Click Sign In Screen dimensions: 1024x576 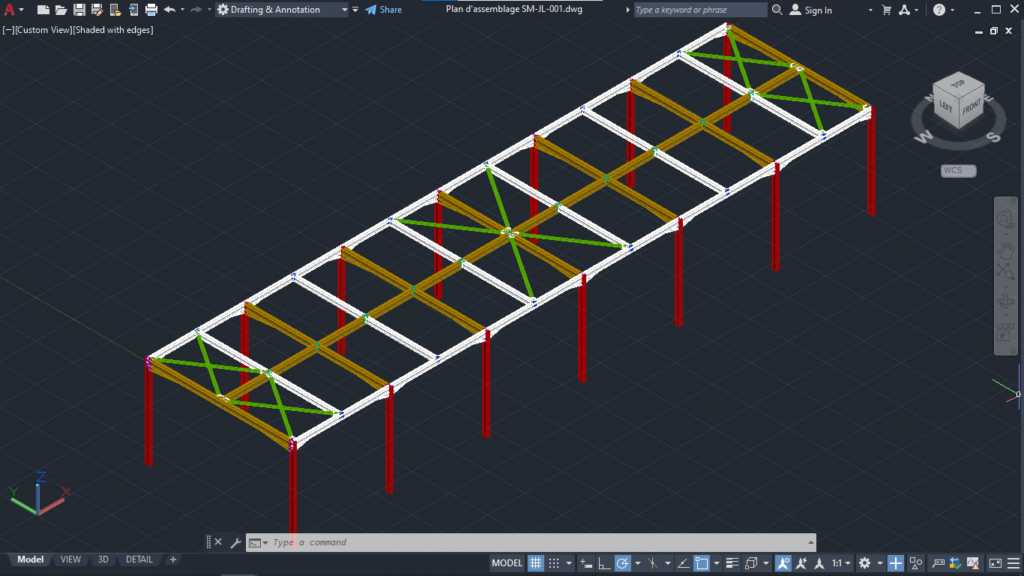point(810,10)
